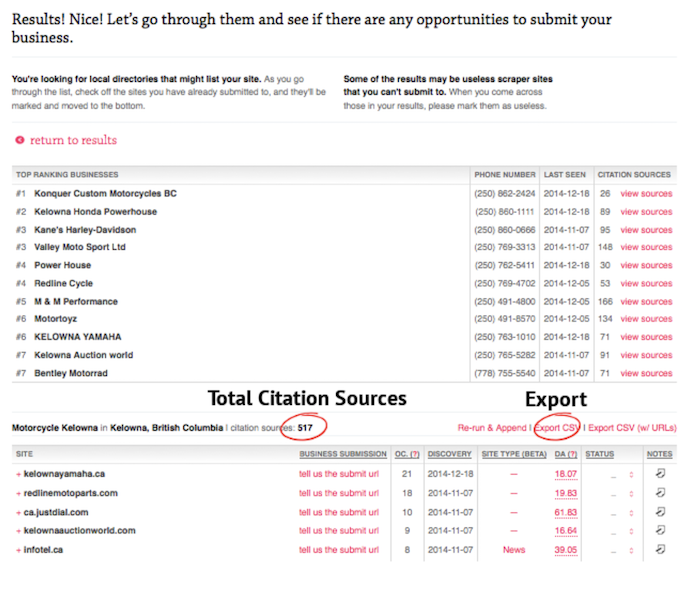Screen dimensions: 700x590
Task: Click site name ca.justdial.com
Action: [56, 512]
